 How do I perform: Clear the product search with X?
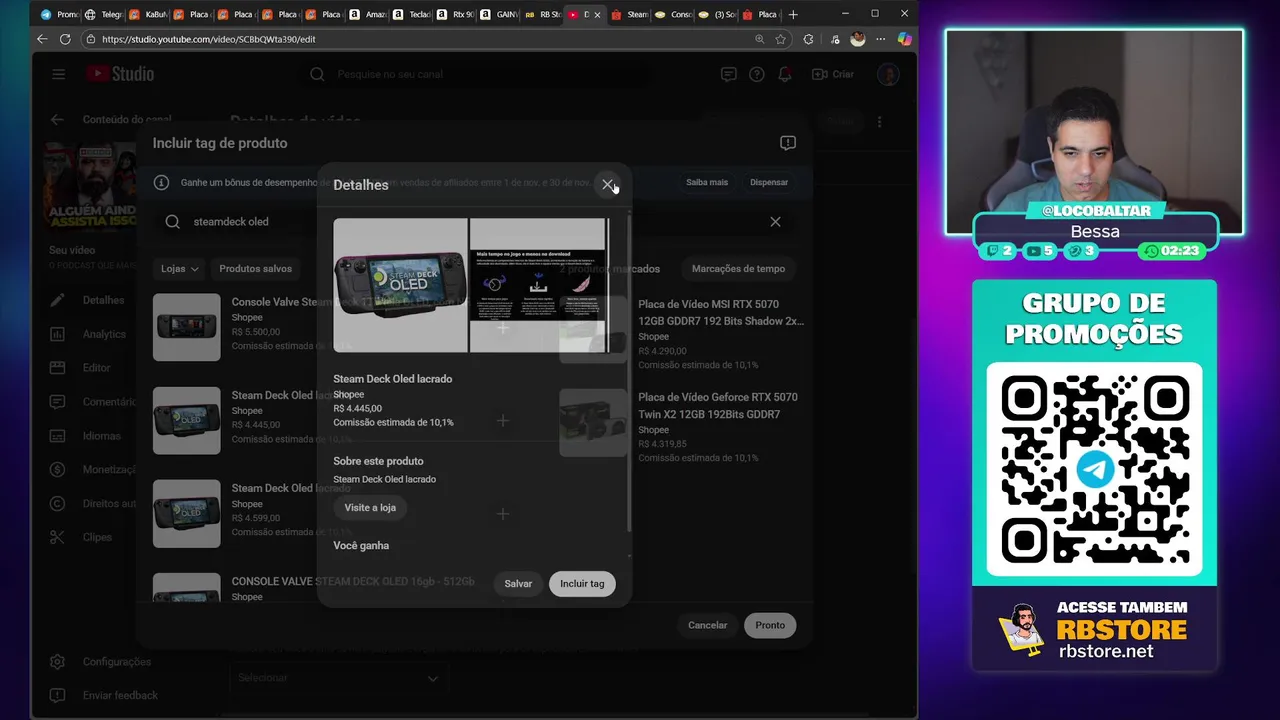(x=775, y=222)
